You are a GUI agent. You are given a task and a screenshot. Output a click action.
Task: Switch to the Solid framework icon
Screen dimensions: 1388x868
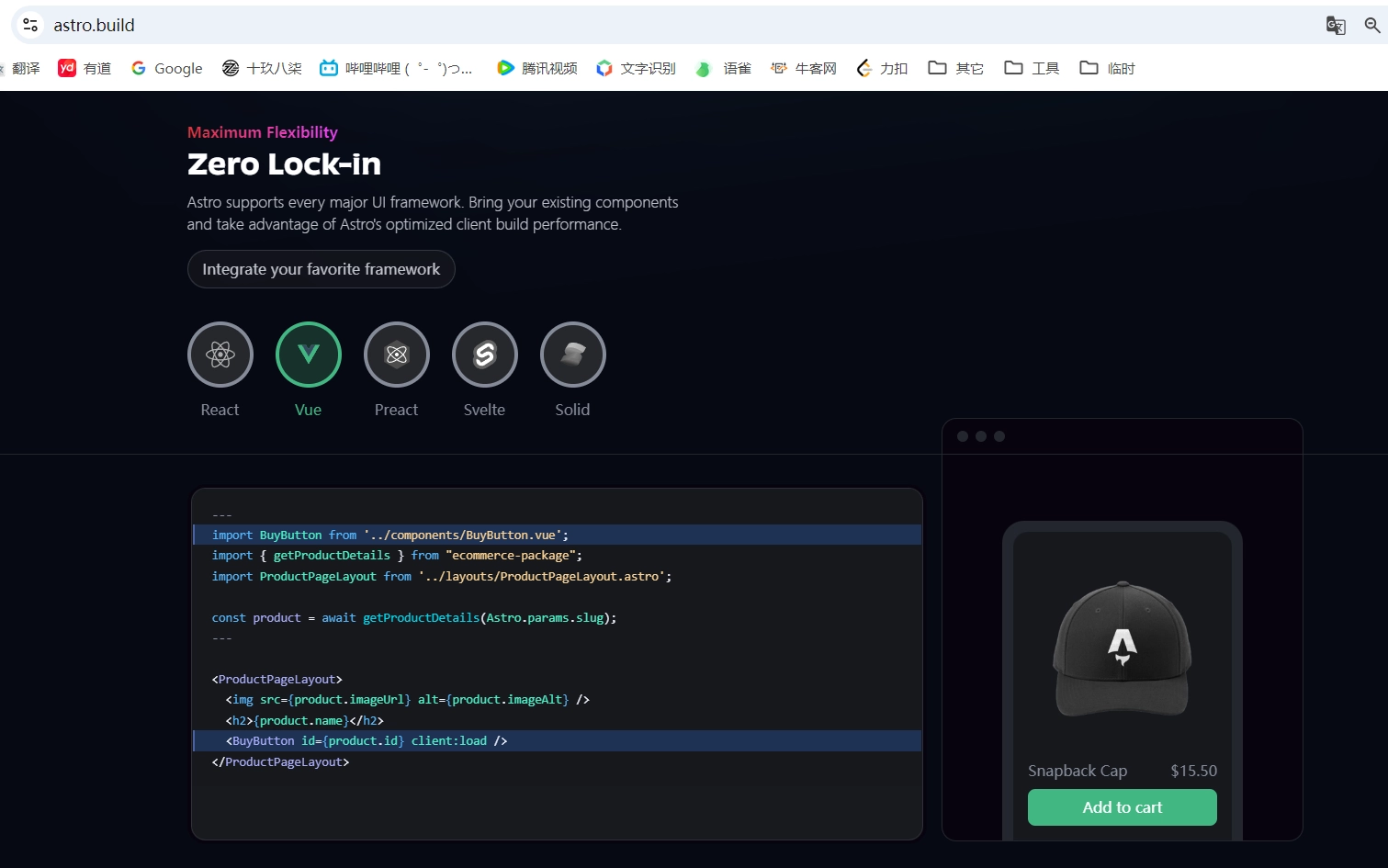pyautogui.click(x=573, y=355)
